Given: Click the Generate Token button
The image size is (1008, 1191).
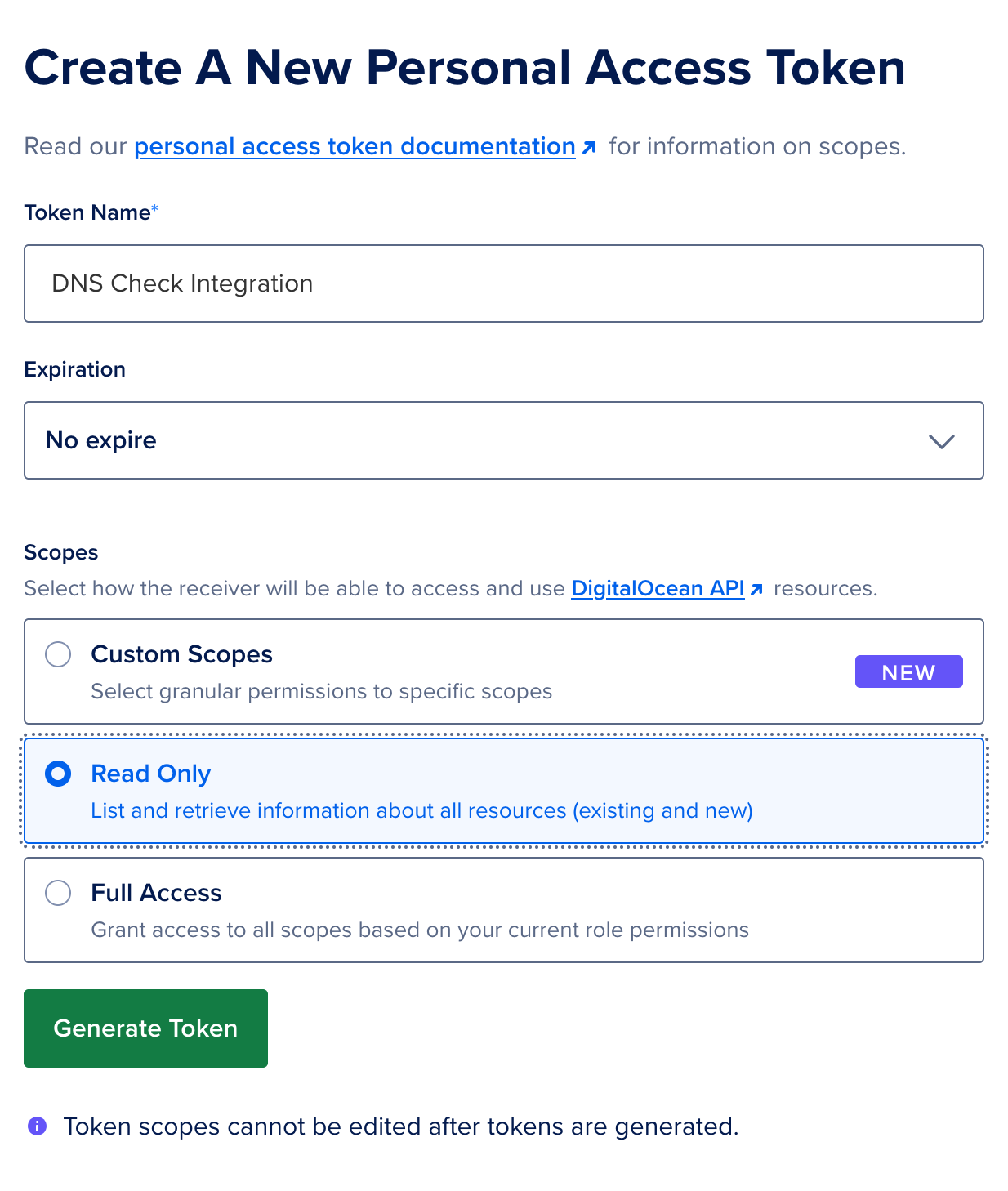Looking at the screenshot, I should point(145,1028).
